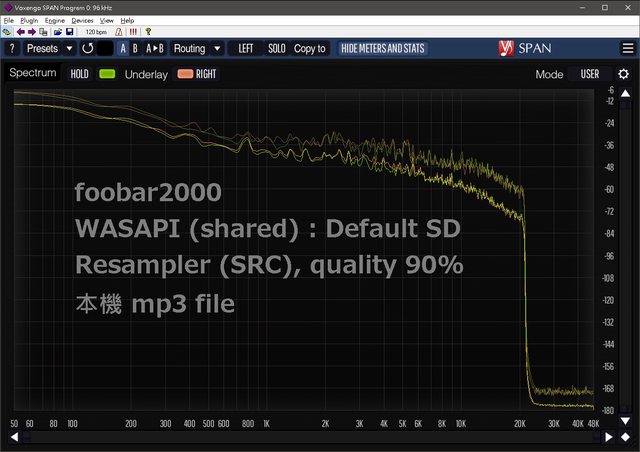Open the Engine menu
This screenshot has height=452, width=640.
[55, 20]
